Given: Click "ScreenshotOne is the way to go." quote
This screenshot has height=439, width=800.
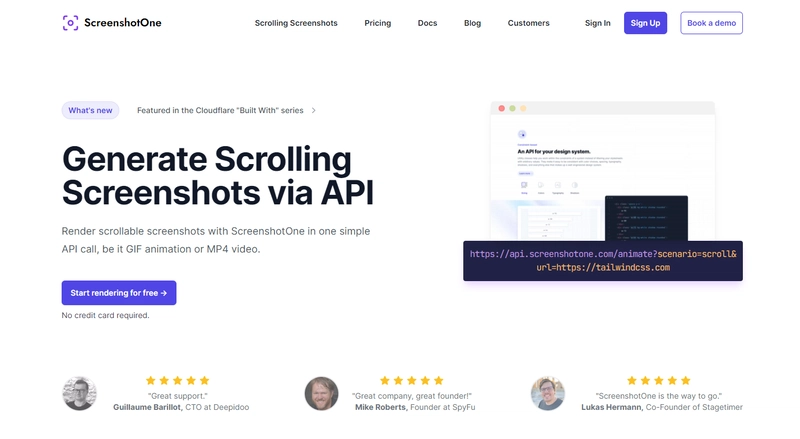Looking at the screenshot, I should tap(659, 396).
